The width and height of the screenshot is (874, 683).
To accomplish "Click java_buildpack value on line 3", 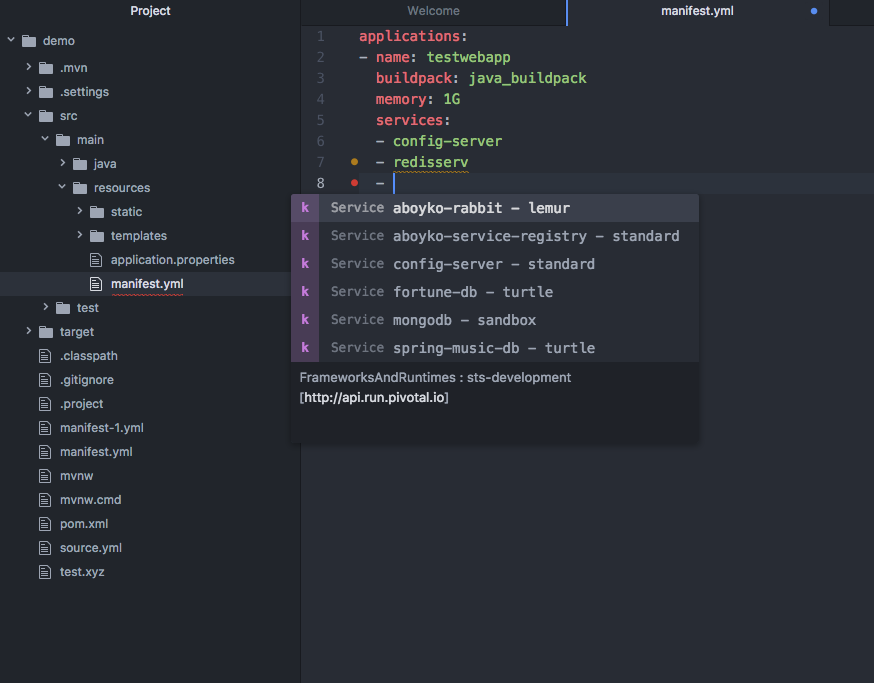I will point(527,78).
